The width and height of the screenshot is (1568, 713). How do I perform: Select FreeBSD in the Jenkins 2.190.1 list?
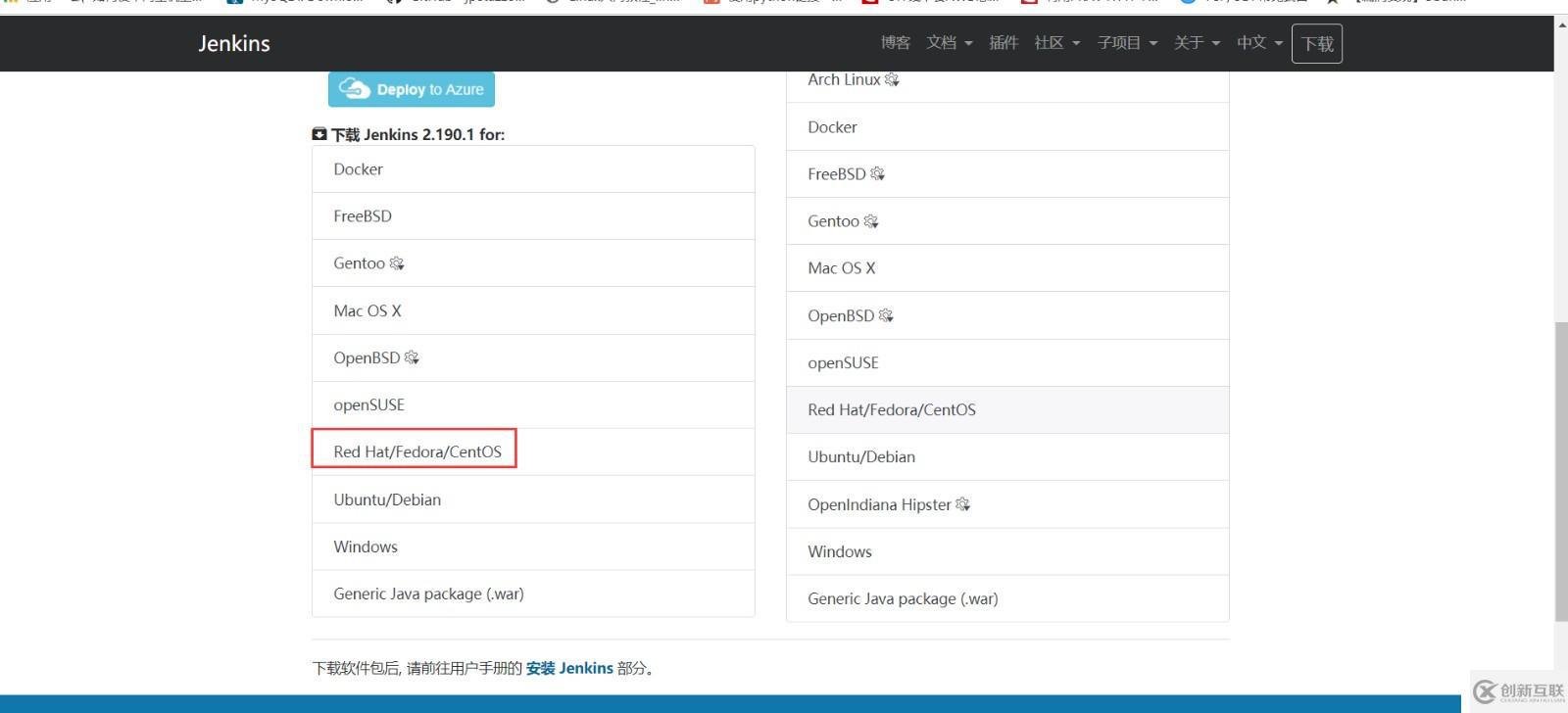click(533, 216)
